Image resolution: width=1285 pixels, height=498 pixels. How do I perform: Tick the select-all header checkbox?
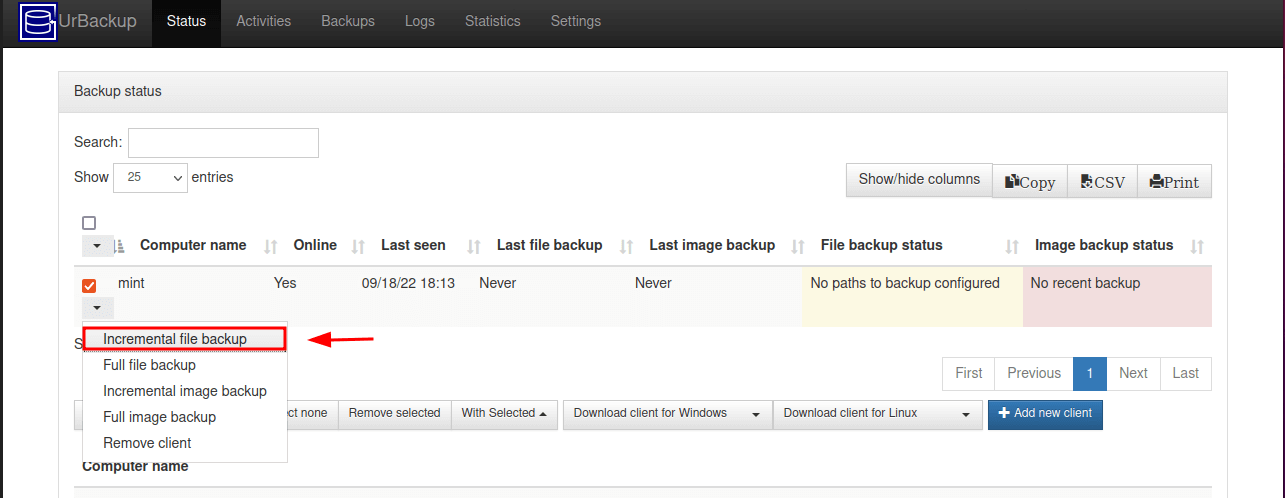pos(89,223)
